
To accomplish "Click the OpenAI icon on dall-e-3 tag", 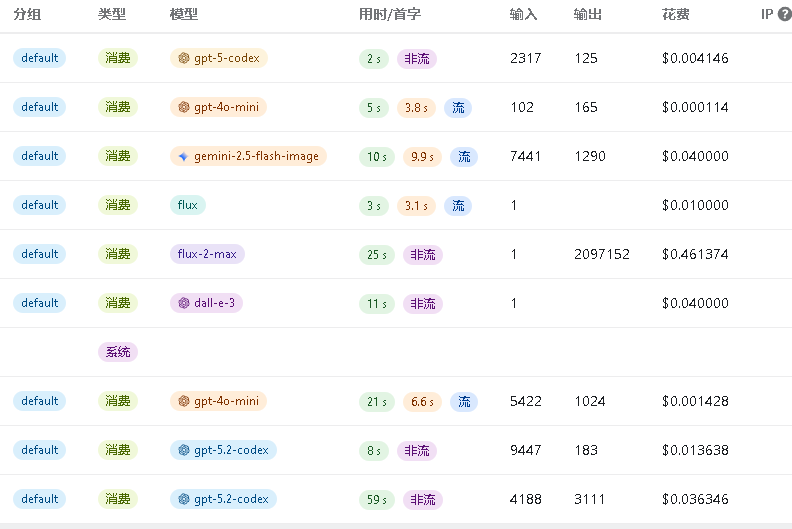I will coord(184,303).
